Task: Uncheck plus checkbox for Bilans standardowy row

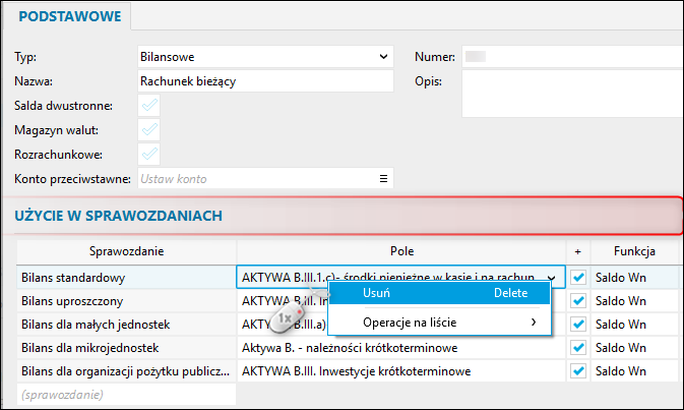Action: tap(578, 277)
